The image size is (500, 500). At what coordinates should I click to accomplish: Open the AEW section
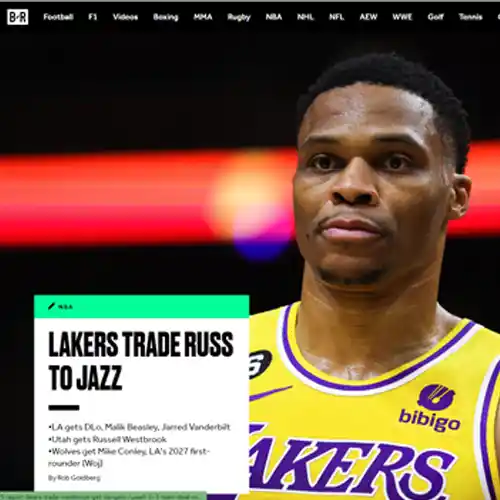369,17
